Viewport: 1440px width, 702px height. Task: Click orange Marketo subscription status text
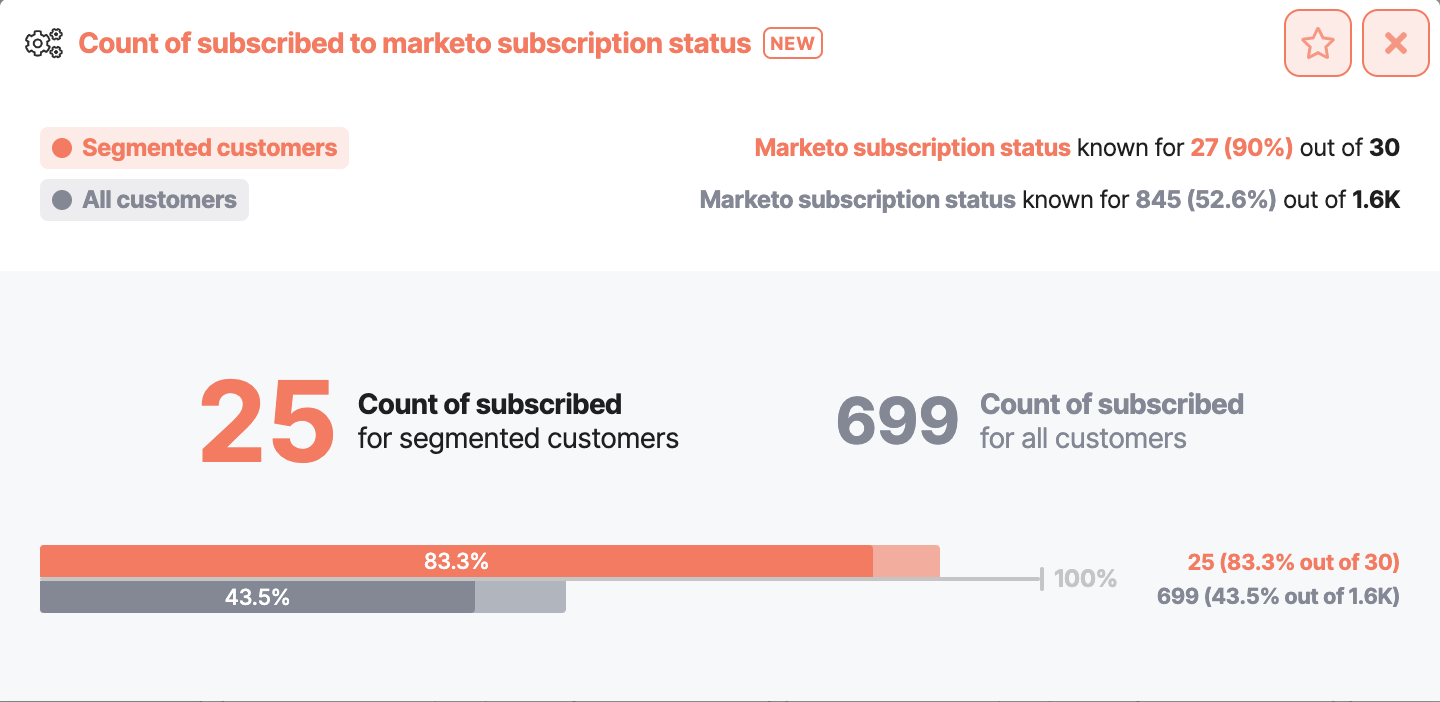pyautogui.click(x=912, y=148)
